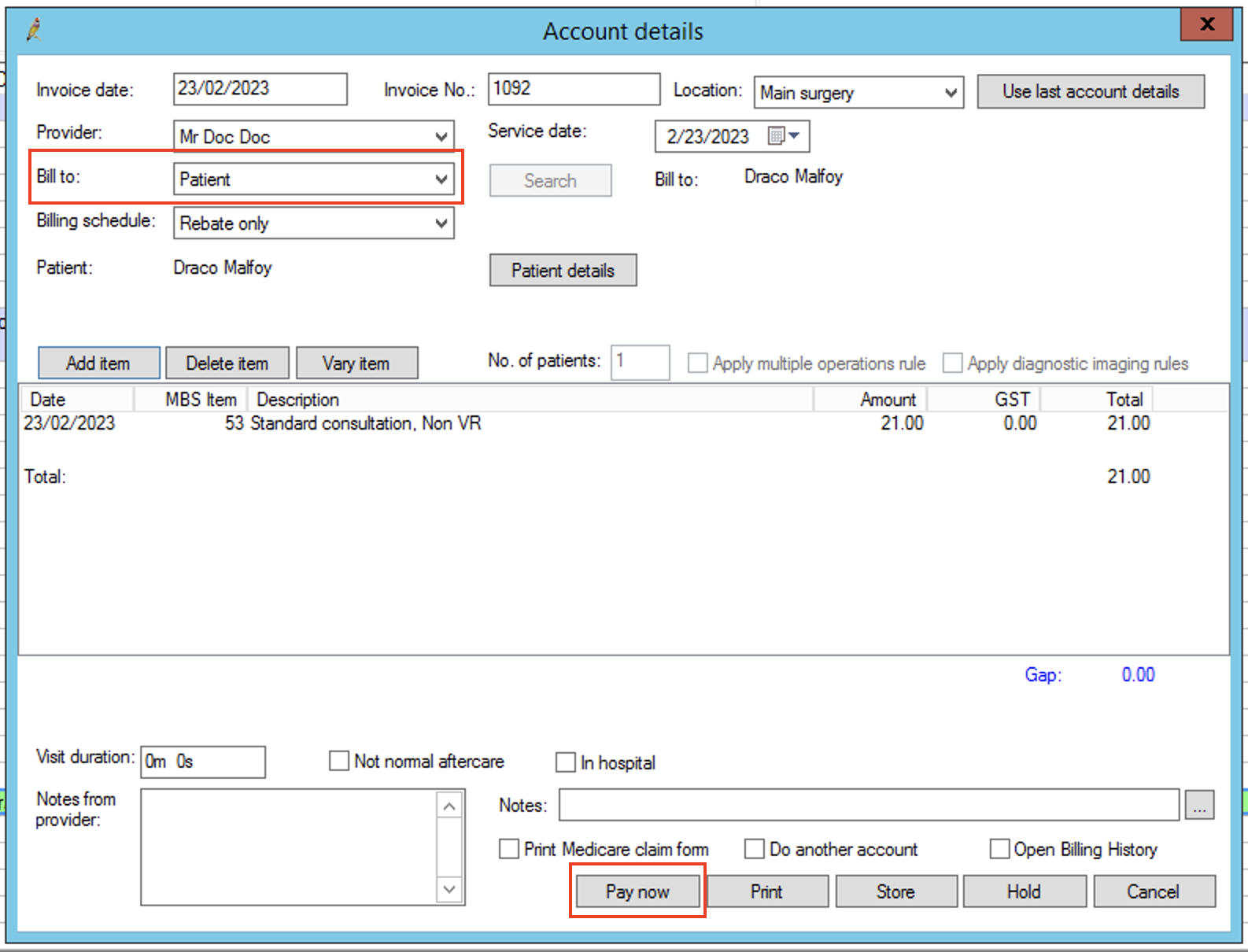
Task: Click the Print button
Action: tap(766, 891)
